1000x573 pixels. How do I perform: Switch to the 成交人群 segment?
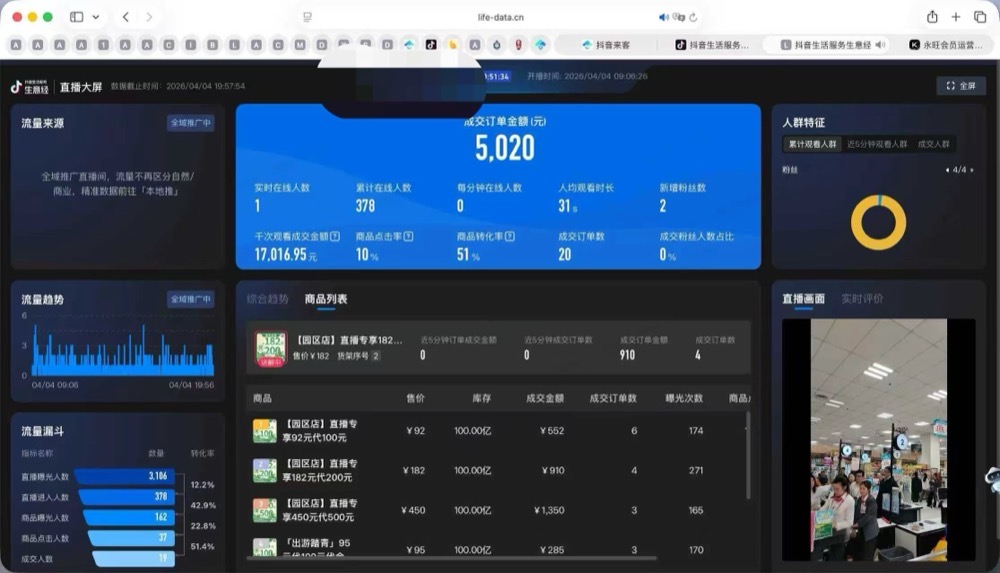tap(934, 144)
